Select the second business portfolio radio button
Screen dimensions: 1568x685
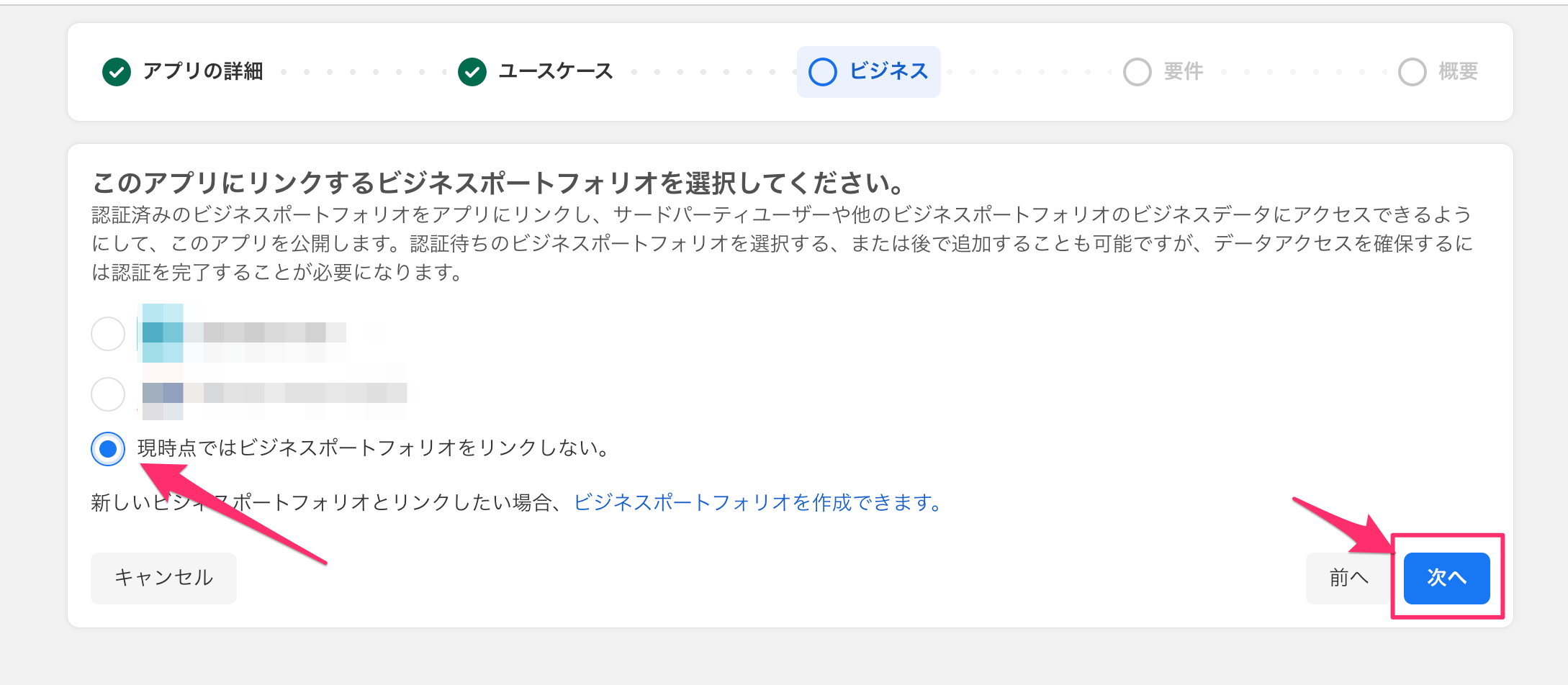(x=108, y=394)
